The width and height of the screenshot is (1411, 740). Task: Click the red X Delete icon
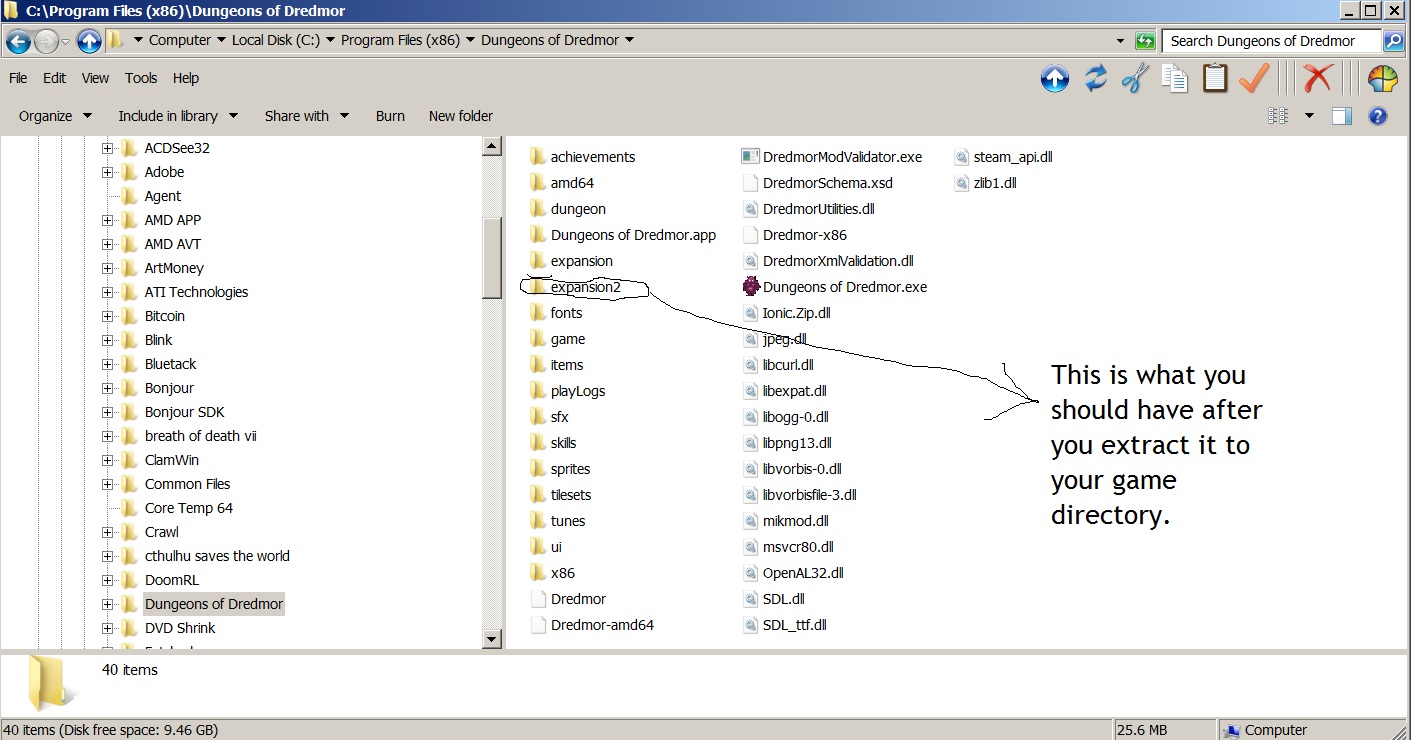[x=1319, y=79]
